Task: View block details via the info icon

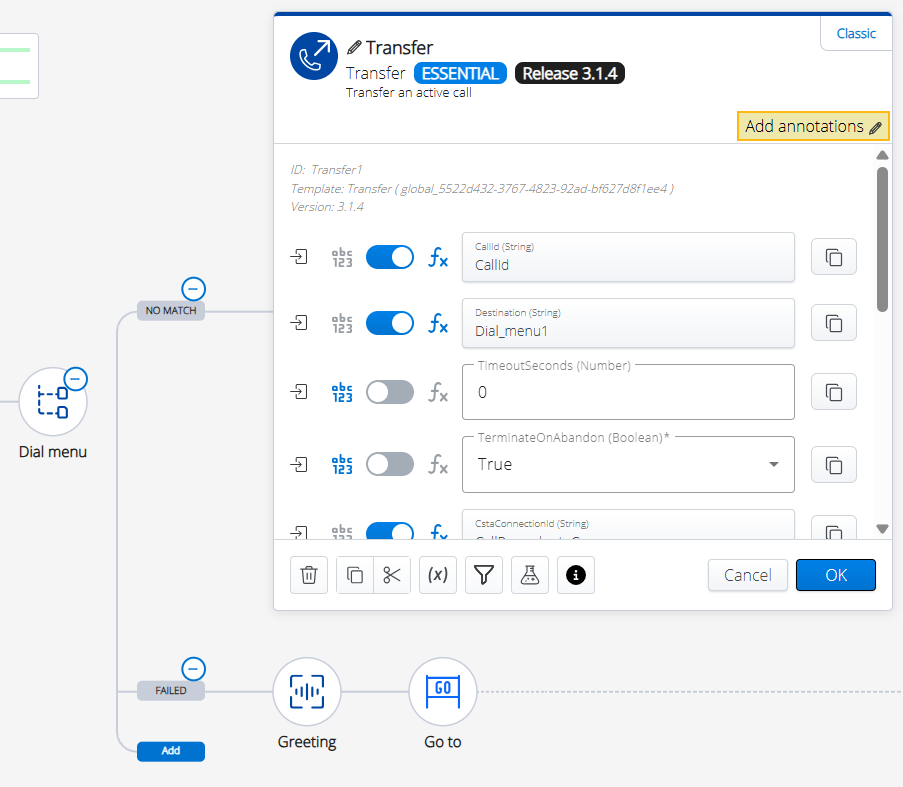Action: click(x=575, y=575)
